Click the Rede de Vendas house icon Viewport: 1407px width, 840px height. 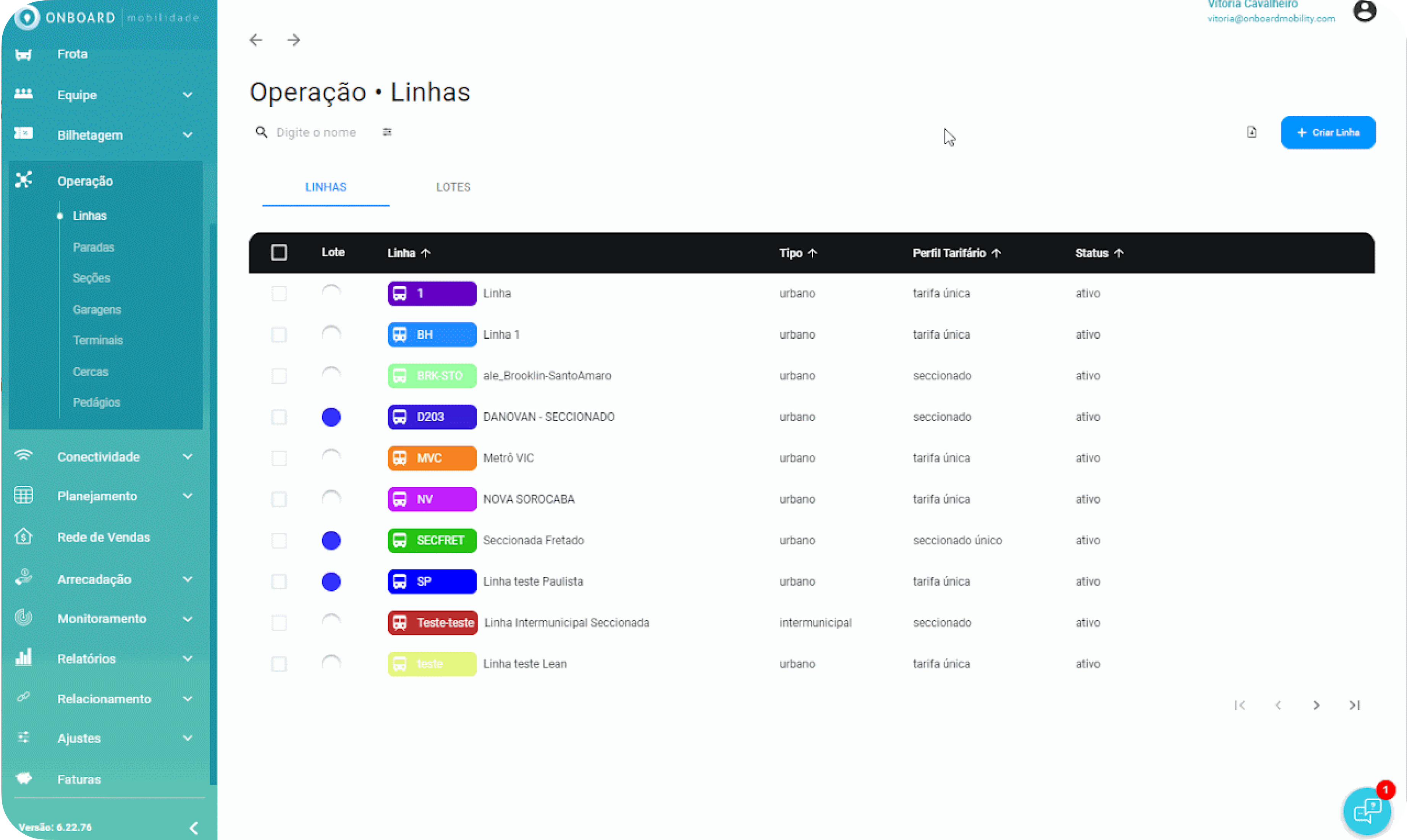click(x=23, y=536)
